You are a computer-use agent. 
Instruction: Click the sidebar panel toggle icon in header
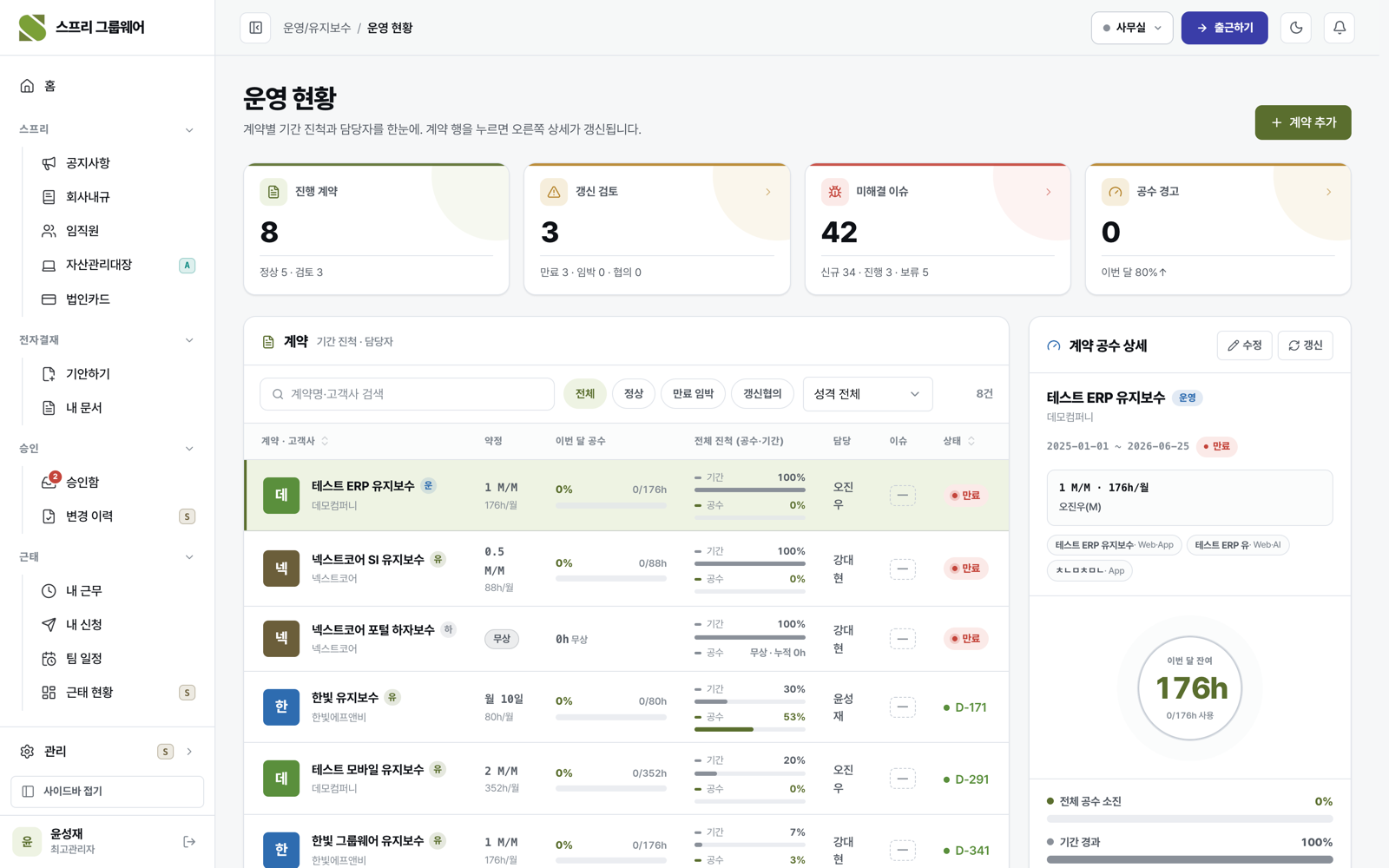[255, 28]
